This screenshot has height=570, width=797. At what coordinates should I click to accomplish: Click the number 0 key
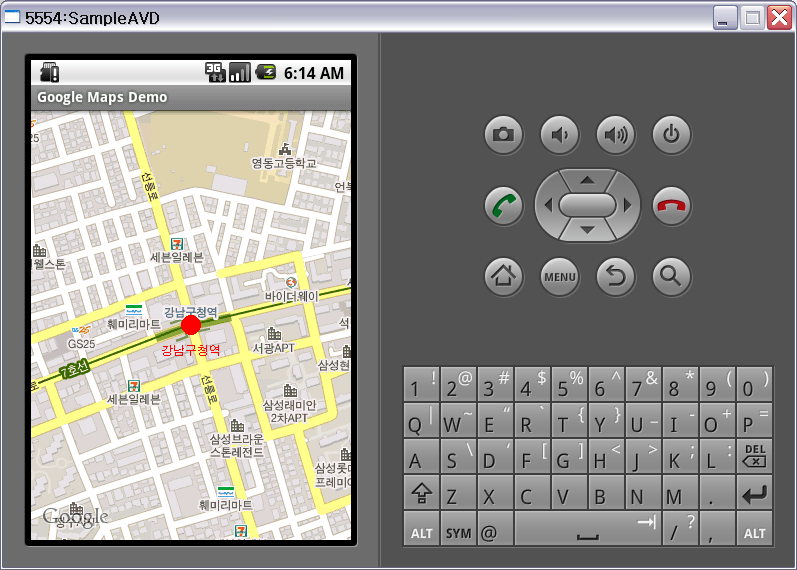click(x=754, y=384)
